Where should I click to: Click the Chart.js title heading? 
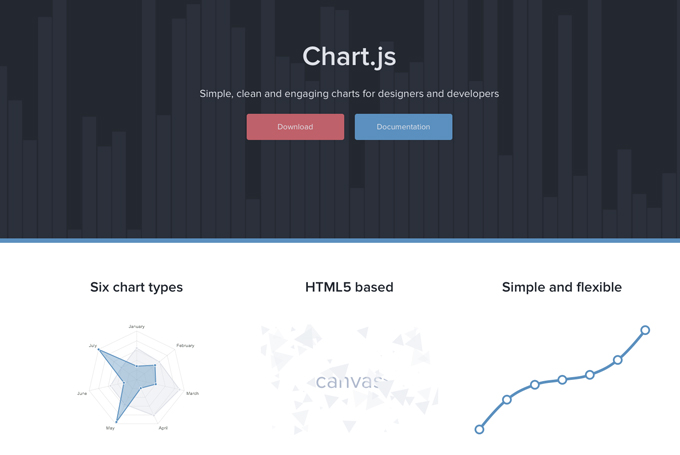(349, 57)
